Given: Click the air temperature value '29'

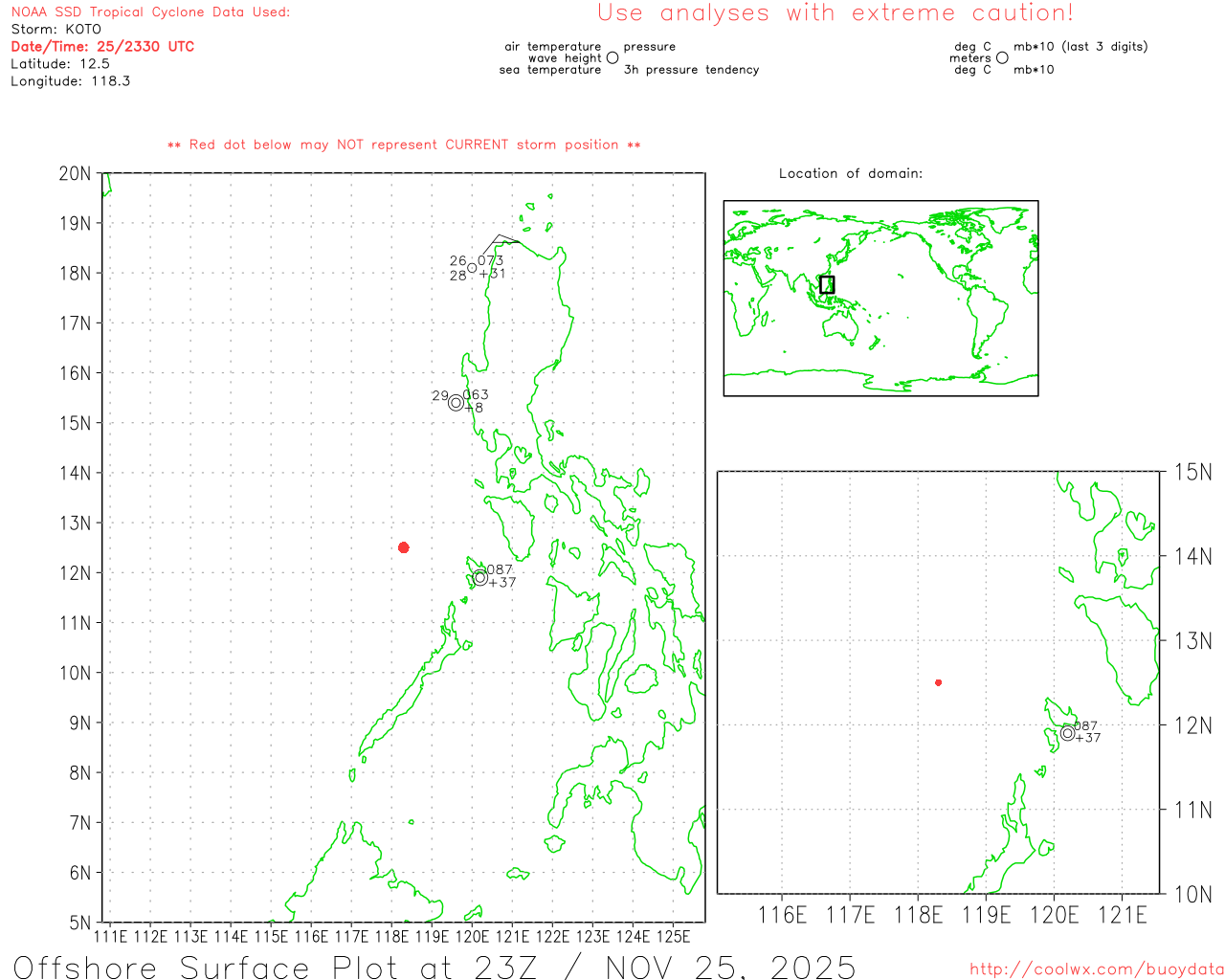Looking at the screenshot, I should coord(440,395).
